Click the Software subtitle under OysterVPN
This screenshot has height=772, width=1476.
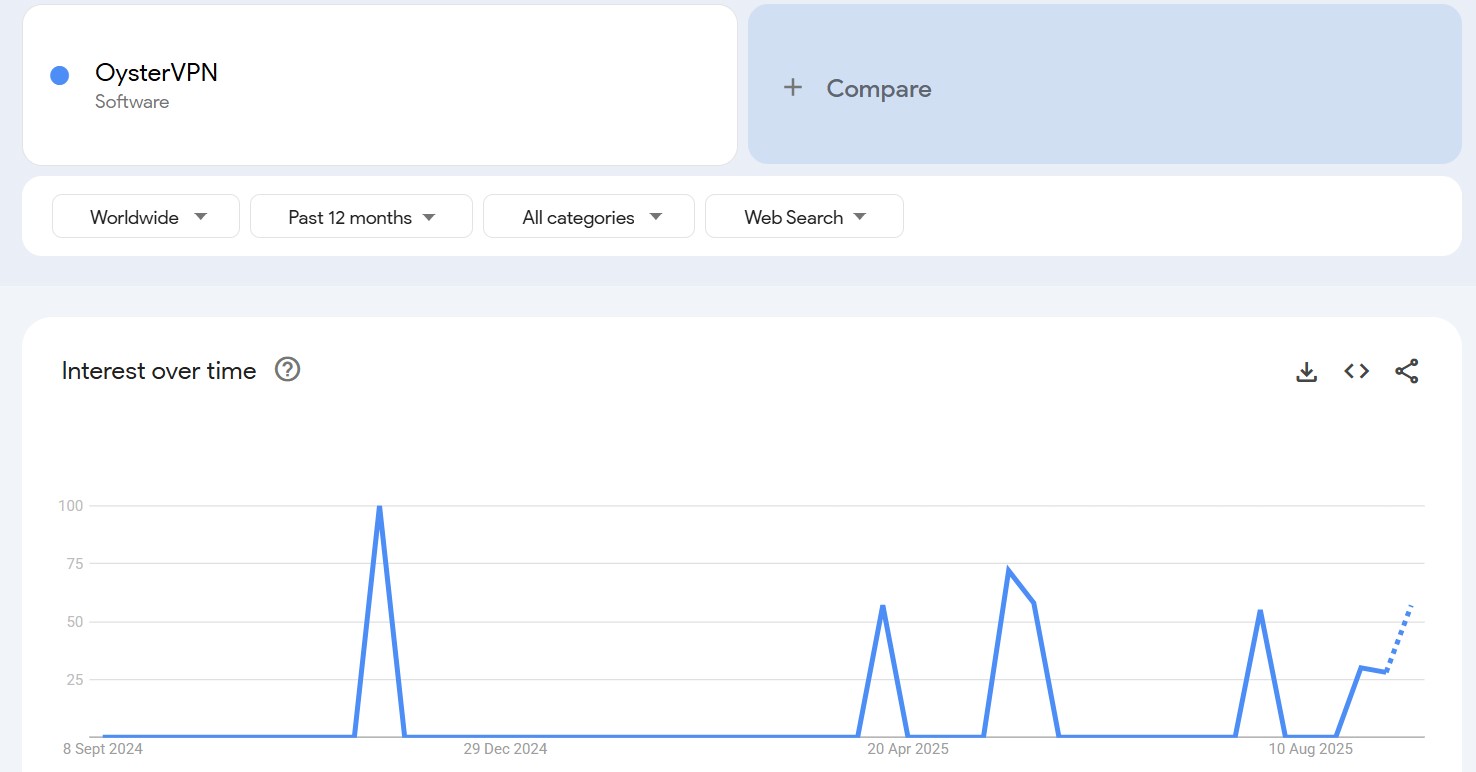(132, 102)
